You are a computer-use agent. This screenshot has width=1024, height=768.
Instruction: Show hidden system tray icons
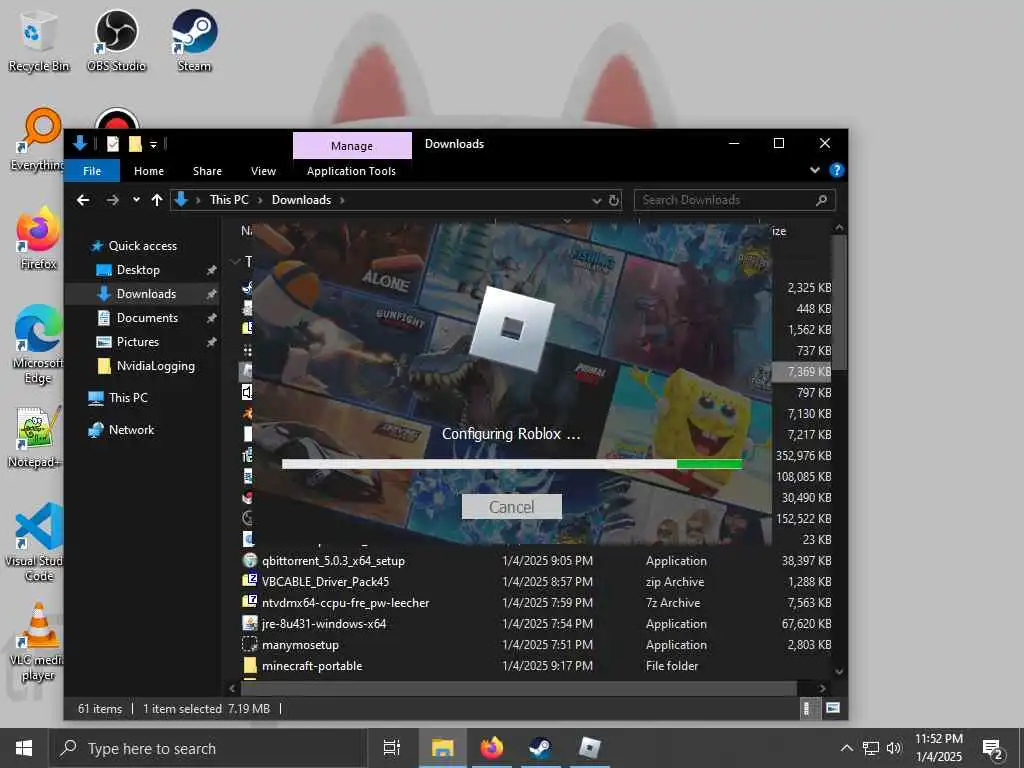pos(846,748)
